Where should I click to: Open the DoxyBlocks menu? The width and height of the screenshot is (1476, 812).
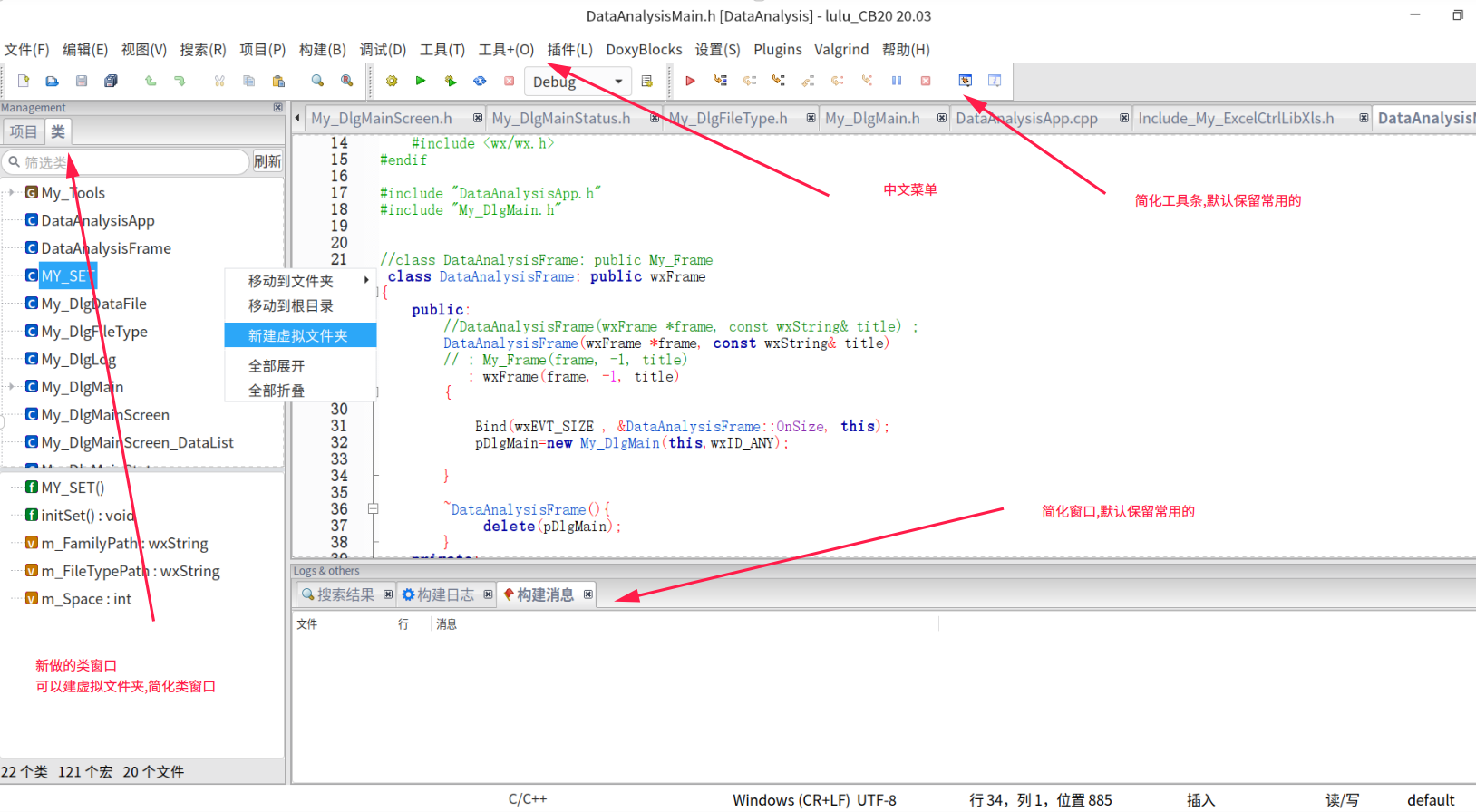[x=644, y=50]
